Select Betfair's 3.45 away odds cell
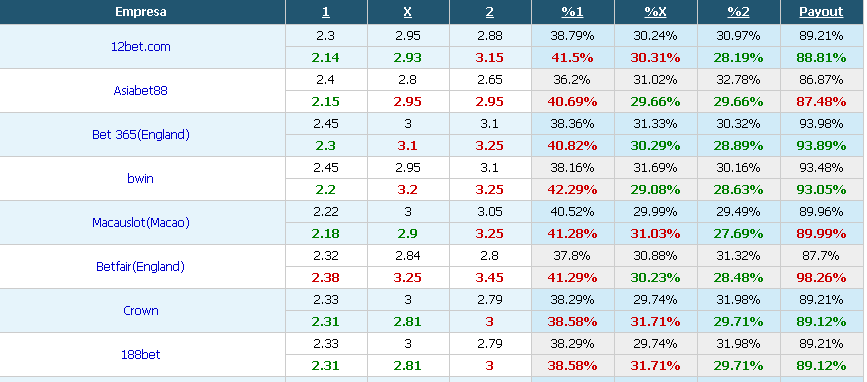867x382 pixels. 489,278
